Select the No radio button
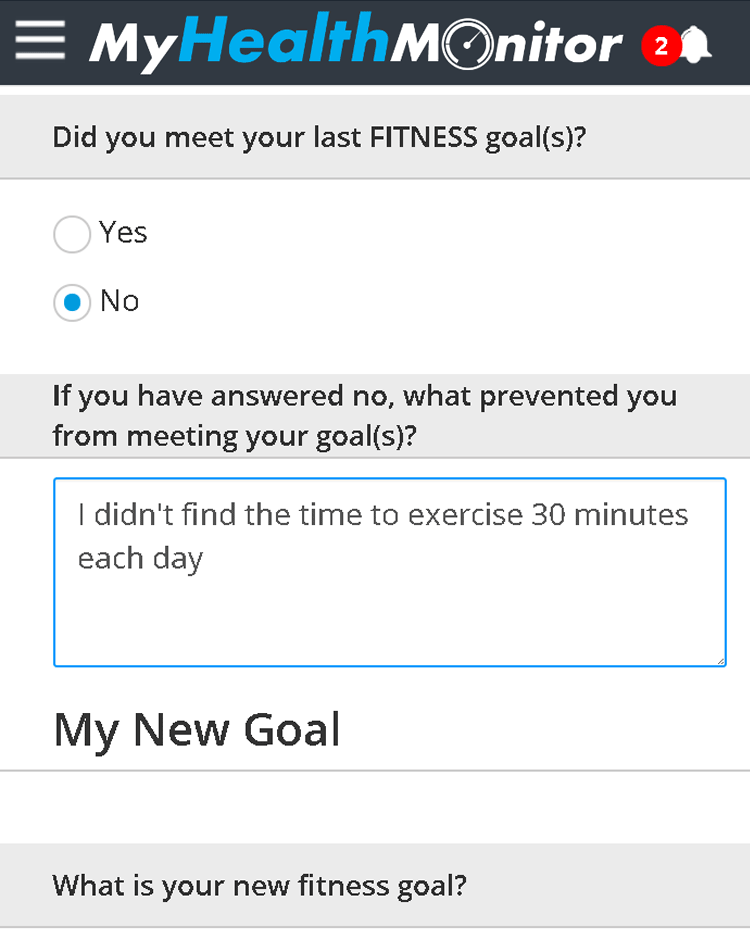 [x=72, y=302]
